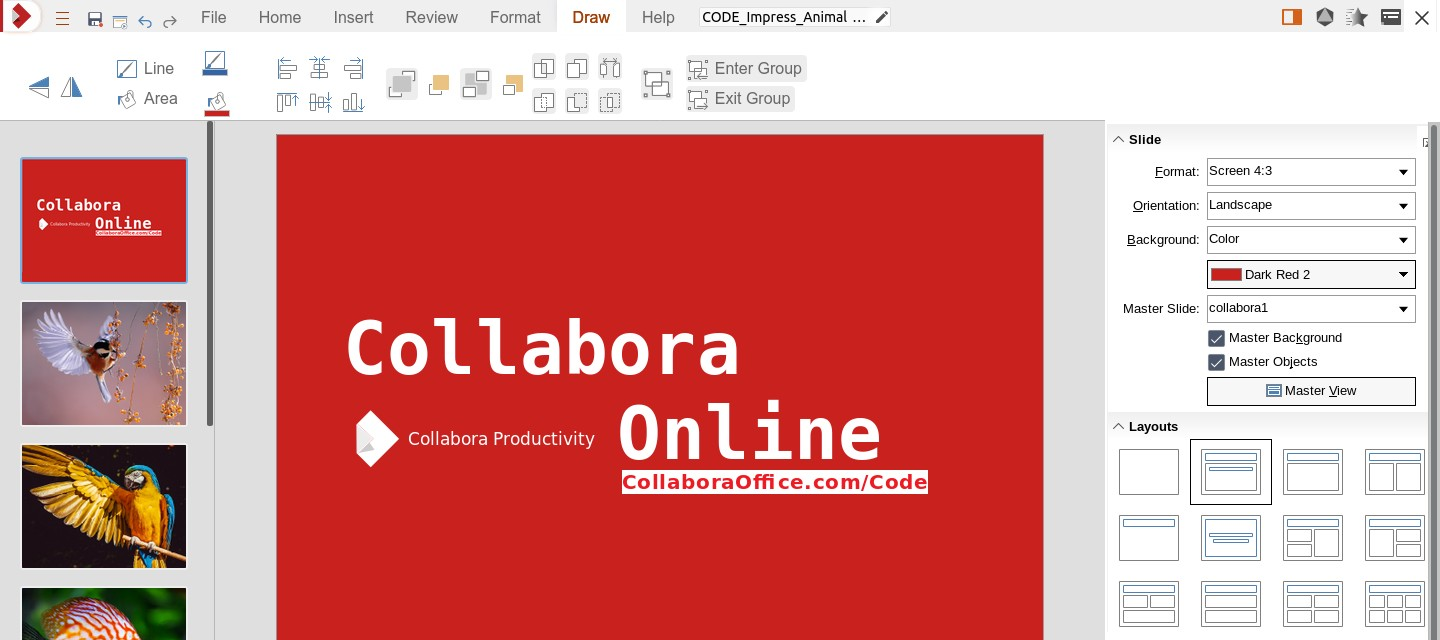Open the animation star icon

tap(1357, 17)
